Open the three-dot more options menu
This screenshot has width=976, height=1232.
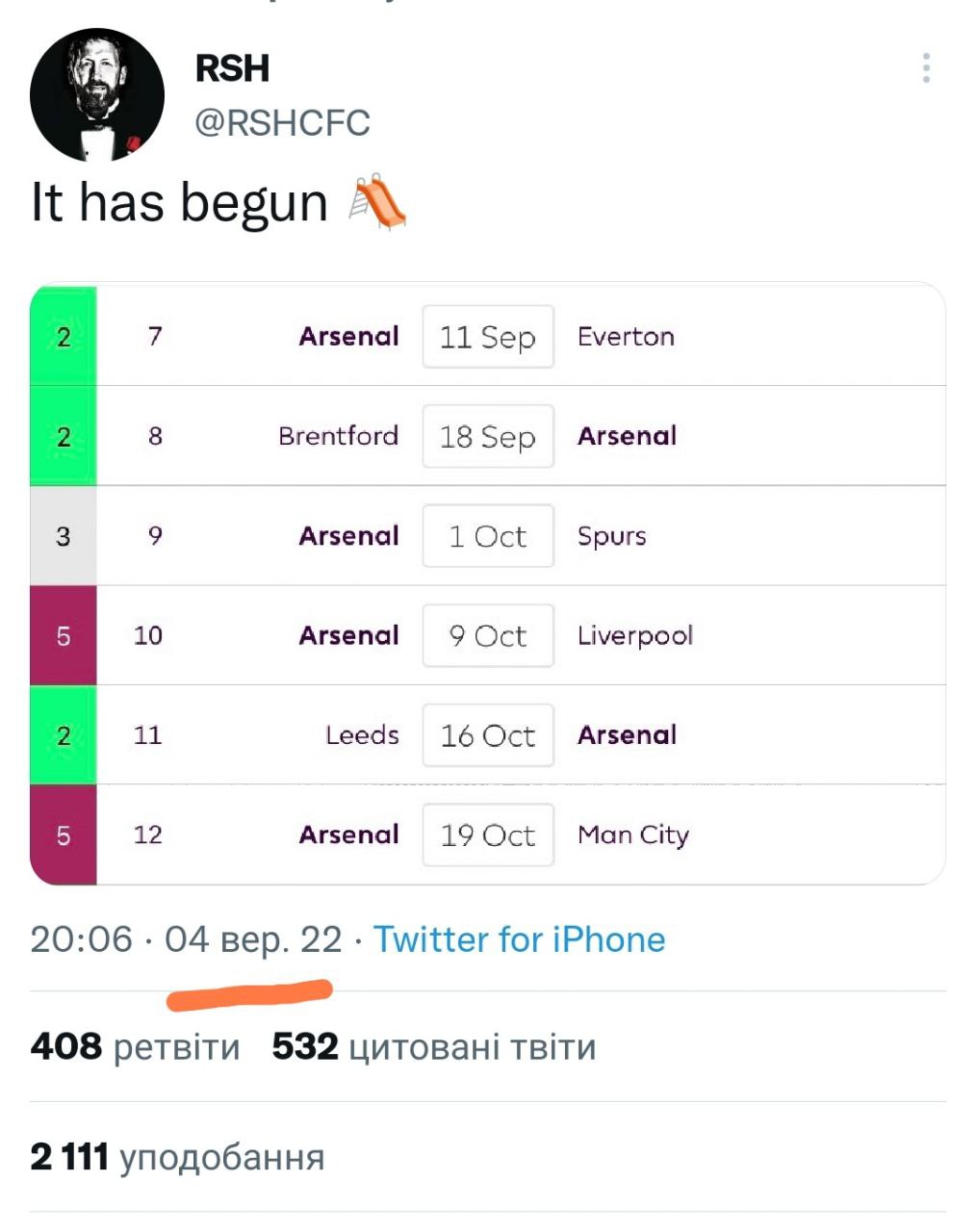click(x=926, y=68)
